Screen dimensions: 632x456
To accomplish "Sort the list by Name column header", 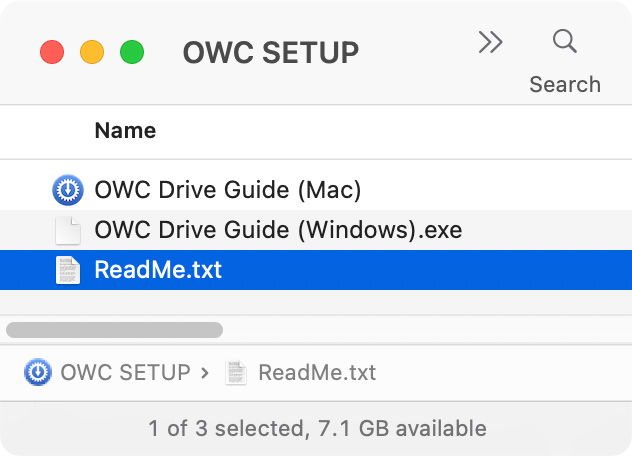I will [125, 131].
